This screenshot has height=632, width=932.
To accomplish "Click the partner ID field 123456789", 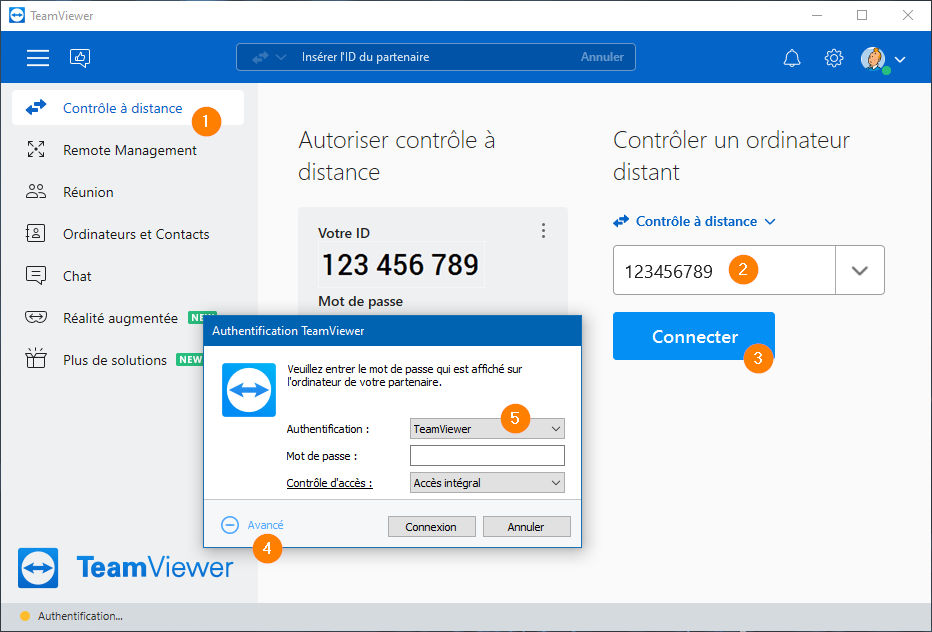I will pos(724,271).
